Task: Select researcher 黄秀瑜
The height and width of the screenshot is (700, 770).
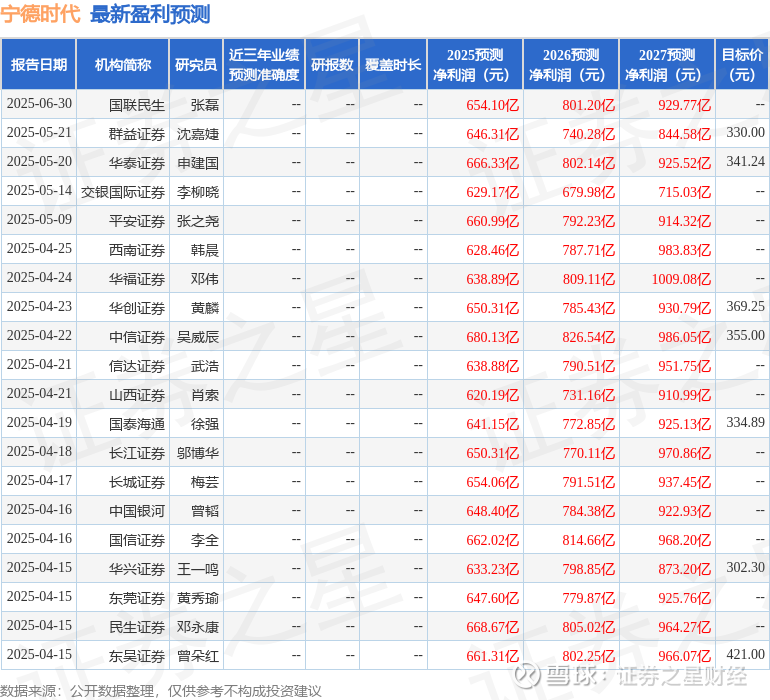Action: click(197, 598)
